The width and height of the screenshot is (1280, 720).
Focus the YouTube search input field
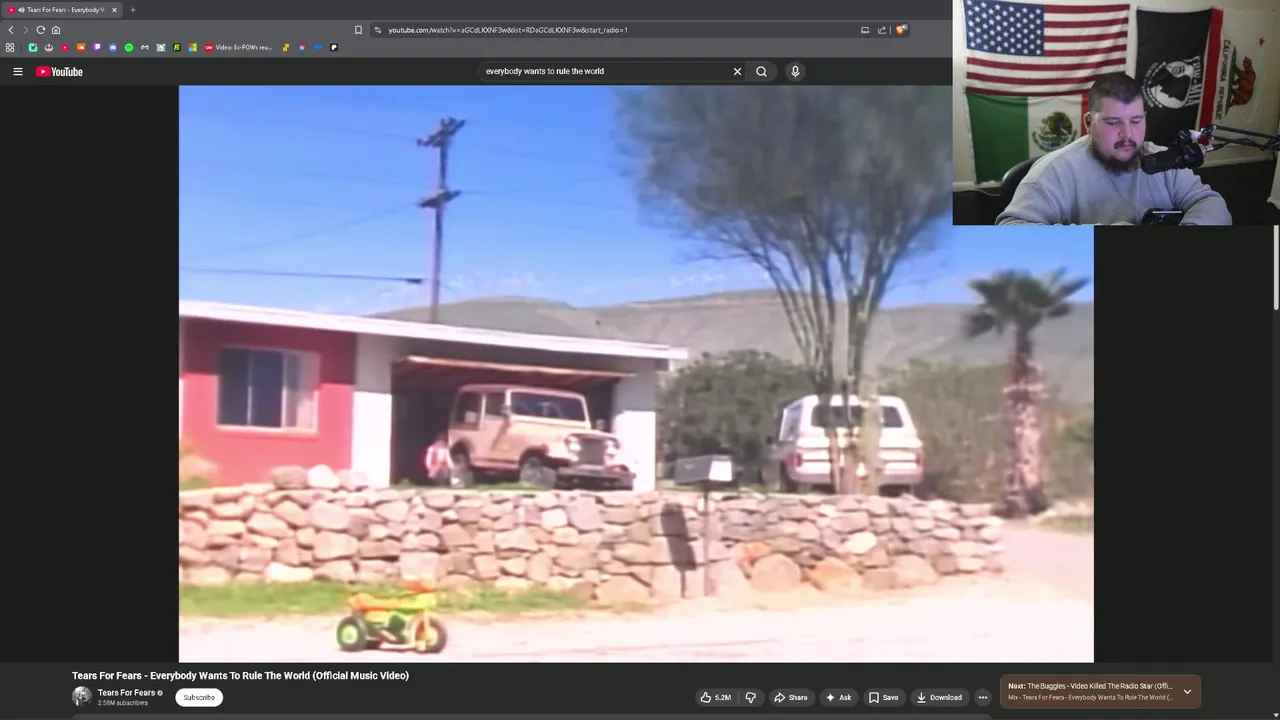605,71
